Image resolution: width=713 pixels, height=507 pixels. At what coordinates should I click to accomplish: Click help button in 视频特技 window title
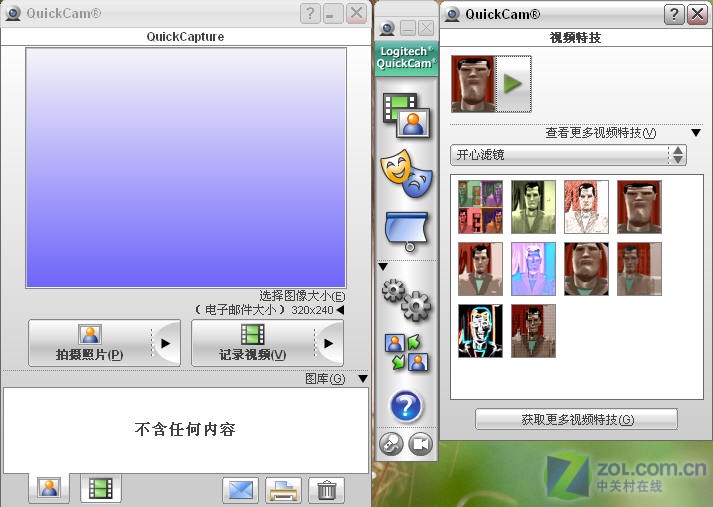(x=674, y=15)
